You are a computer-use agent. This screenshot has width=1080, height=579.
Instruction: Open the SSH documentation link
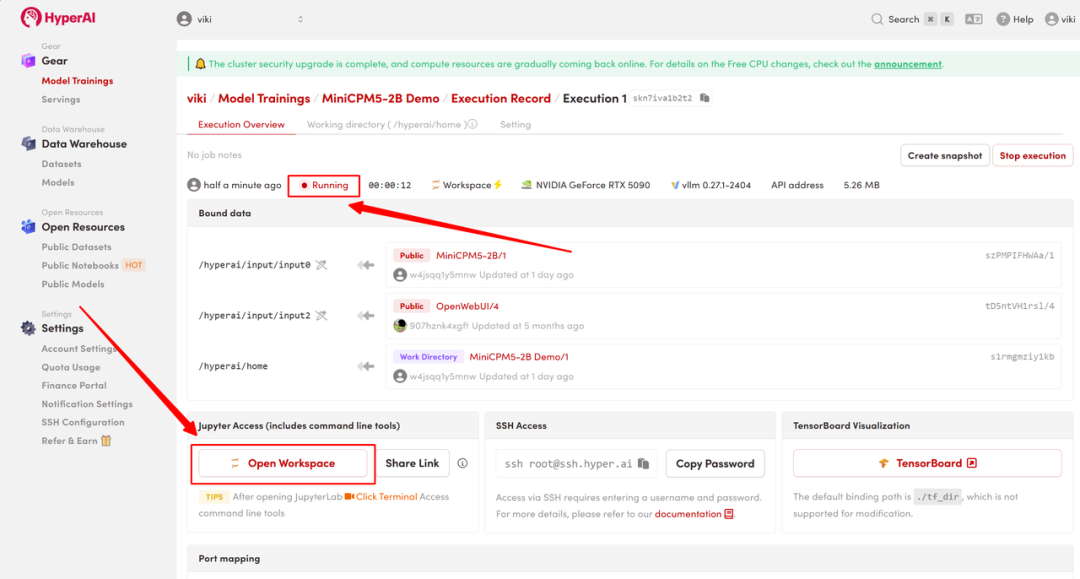[694, 514]
